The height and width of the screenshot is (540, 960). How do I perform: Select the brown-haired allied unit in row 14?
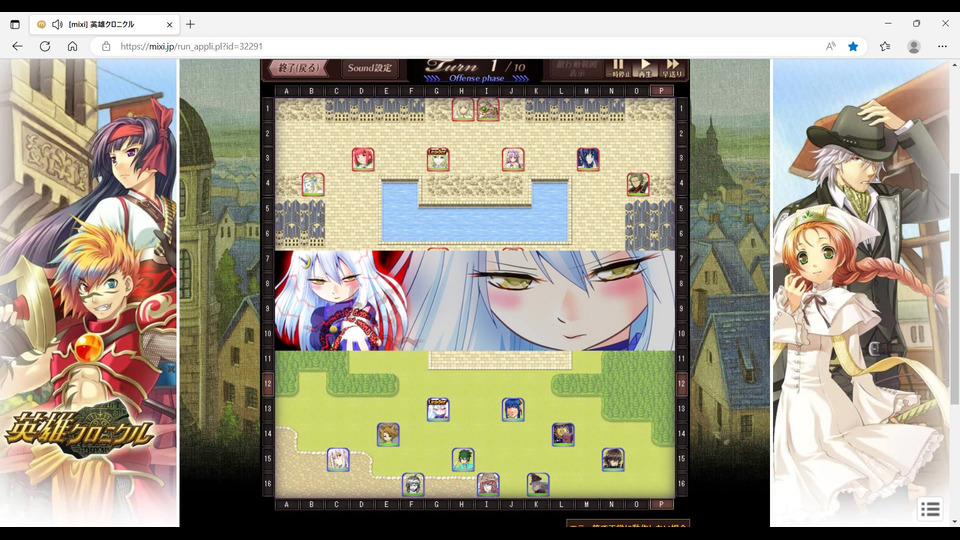click(x=388, y=435)
